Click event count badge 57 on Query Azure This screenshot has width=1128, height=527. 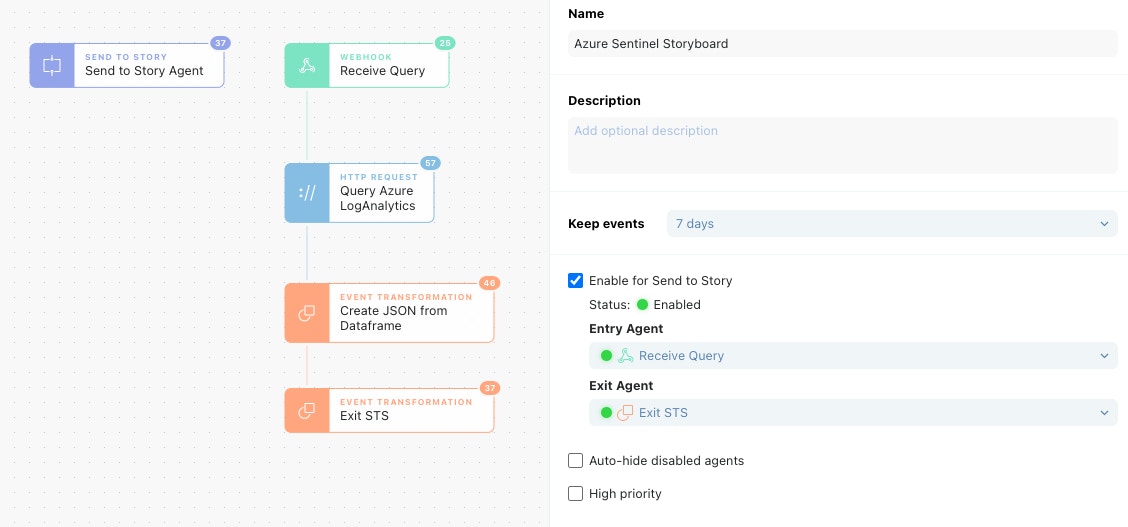tap(430, 163)
